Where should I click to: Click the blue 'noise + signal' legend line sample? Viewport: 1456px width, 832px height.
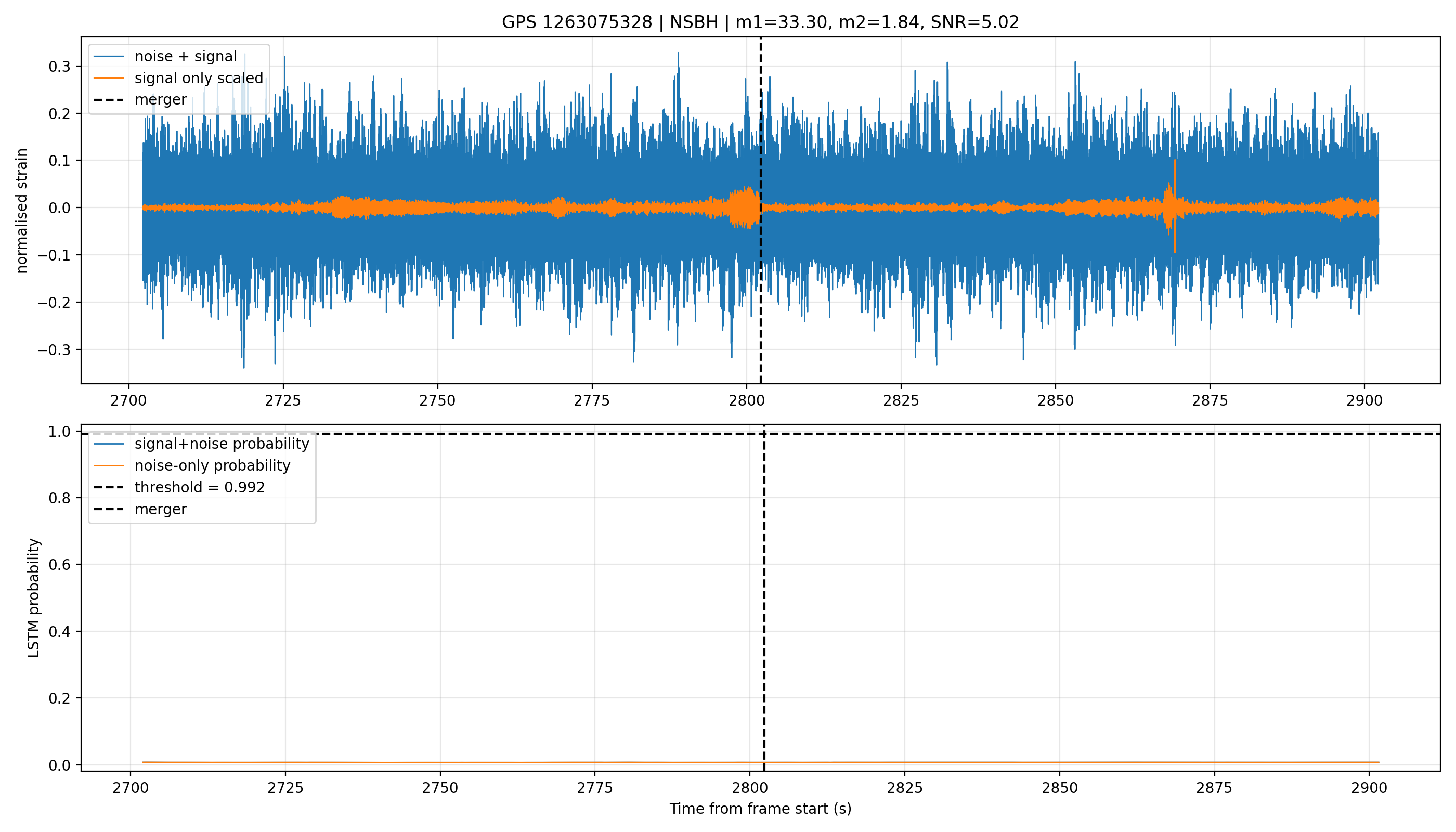point(109,56)
